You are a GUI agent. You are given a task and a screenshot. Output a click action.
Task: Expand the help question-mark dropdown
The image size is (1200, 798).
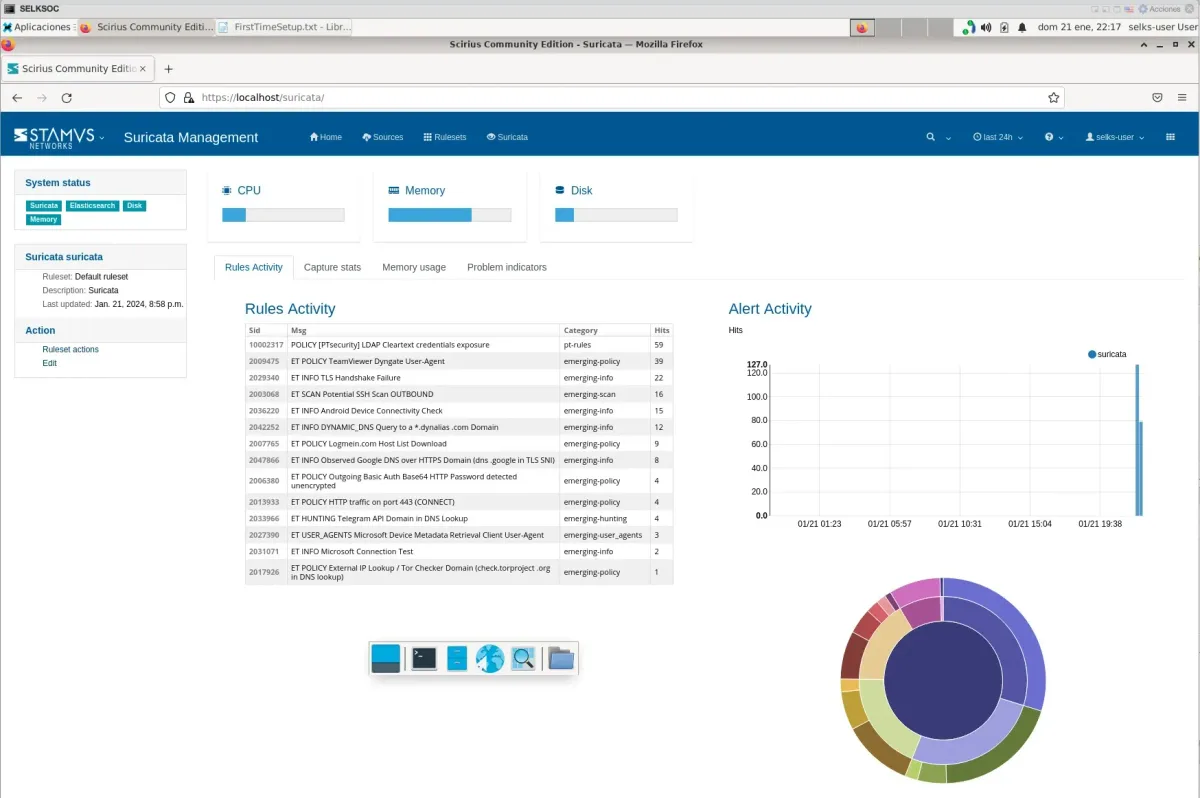pyautogui.click(x=1054, y=137)
